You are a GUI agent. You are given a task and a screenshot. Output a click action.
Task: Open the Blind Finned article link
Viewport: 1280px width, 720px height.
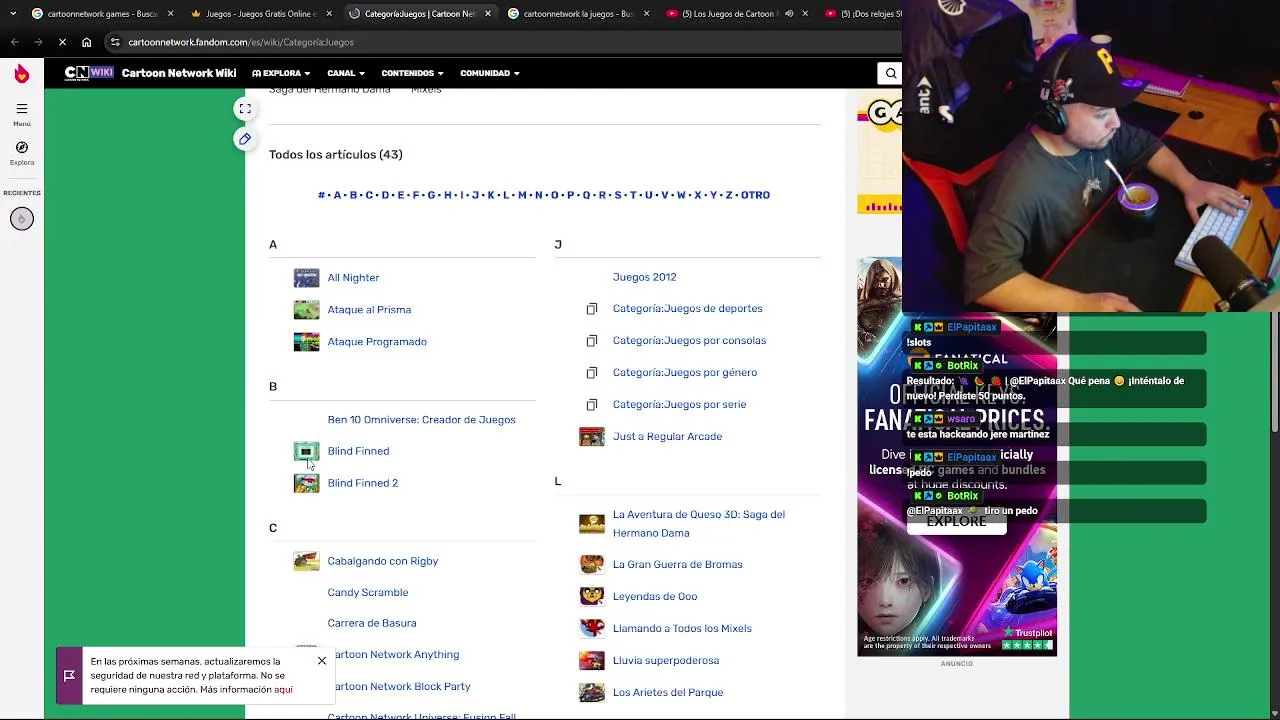tap(358, 451)
